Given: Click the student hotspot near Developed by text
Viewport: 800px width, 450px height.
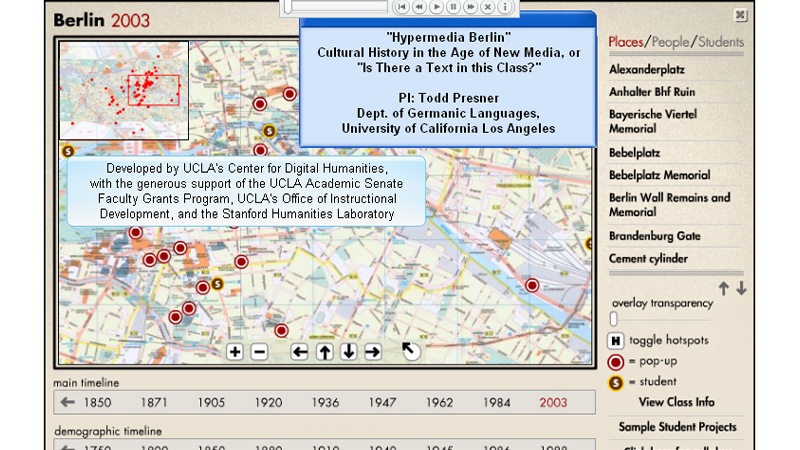Looking at the screenshot, I should coord(68,151).
